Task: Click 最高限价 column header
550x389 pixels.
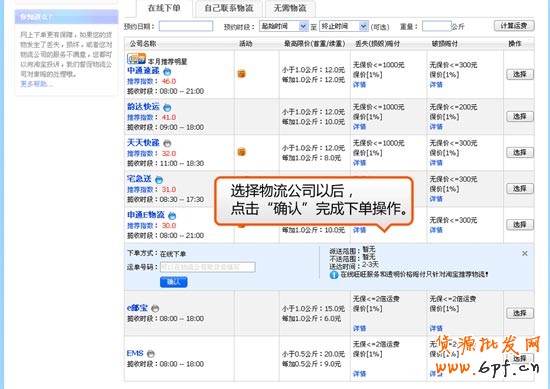Action: pos(315,44)
